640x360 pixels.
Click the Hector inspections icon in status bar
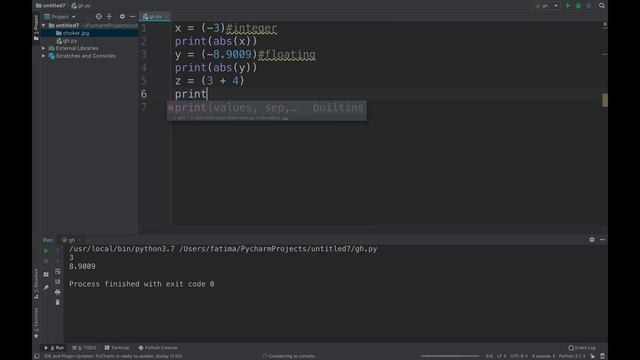602,356
